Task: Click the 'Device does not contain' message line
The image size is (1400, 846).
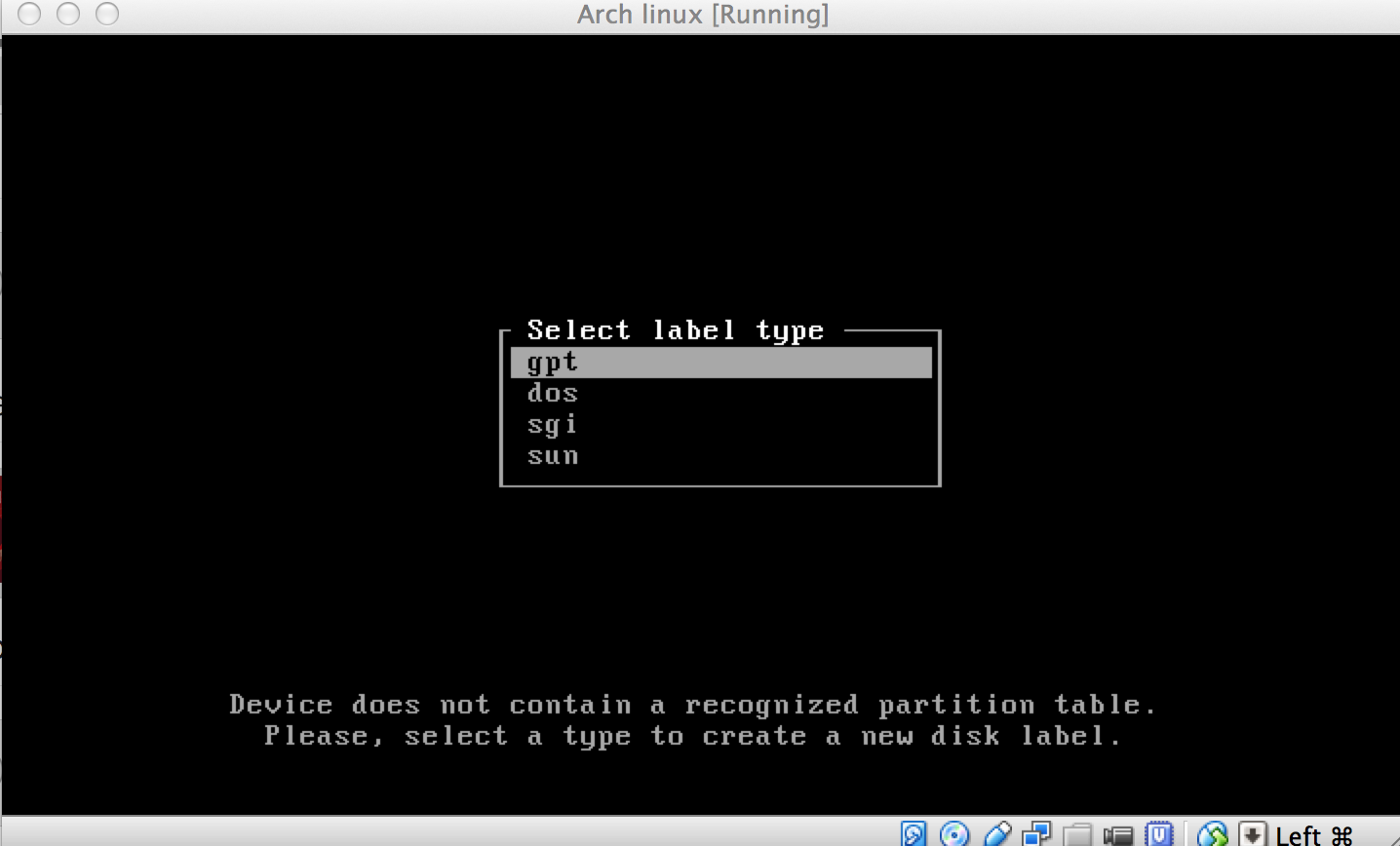Action: [693, 705]
